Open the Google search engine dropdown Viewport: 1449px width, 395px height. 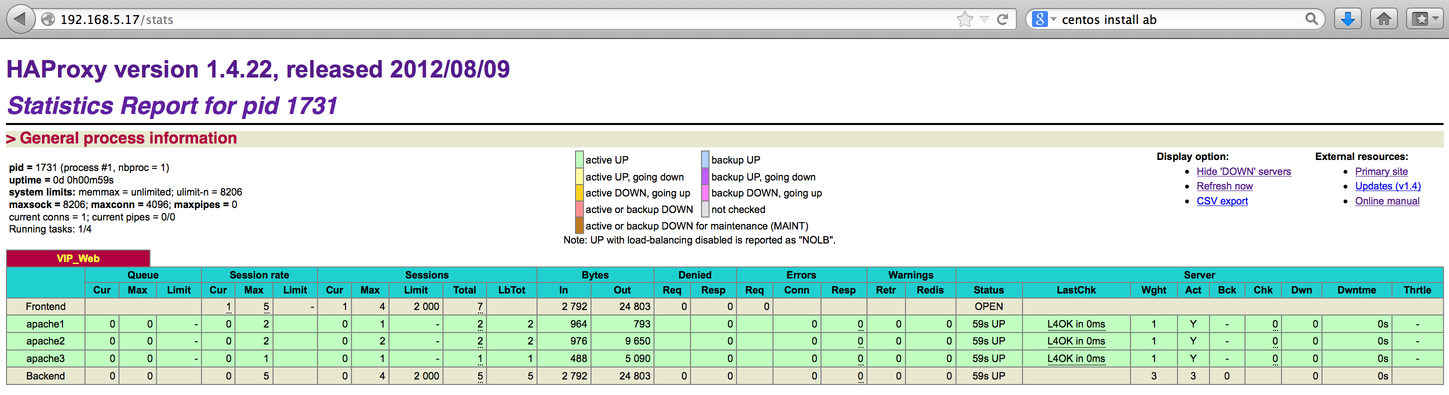1044,19
